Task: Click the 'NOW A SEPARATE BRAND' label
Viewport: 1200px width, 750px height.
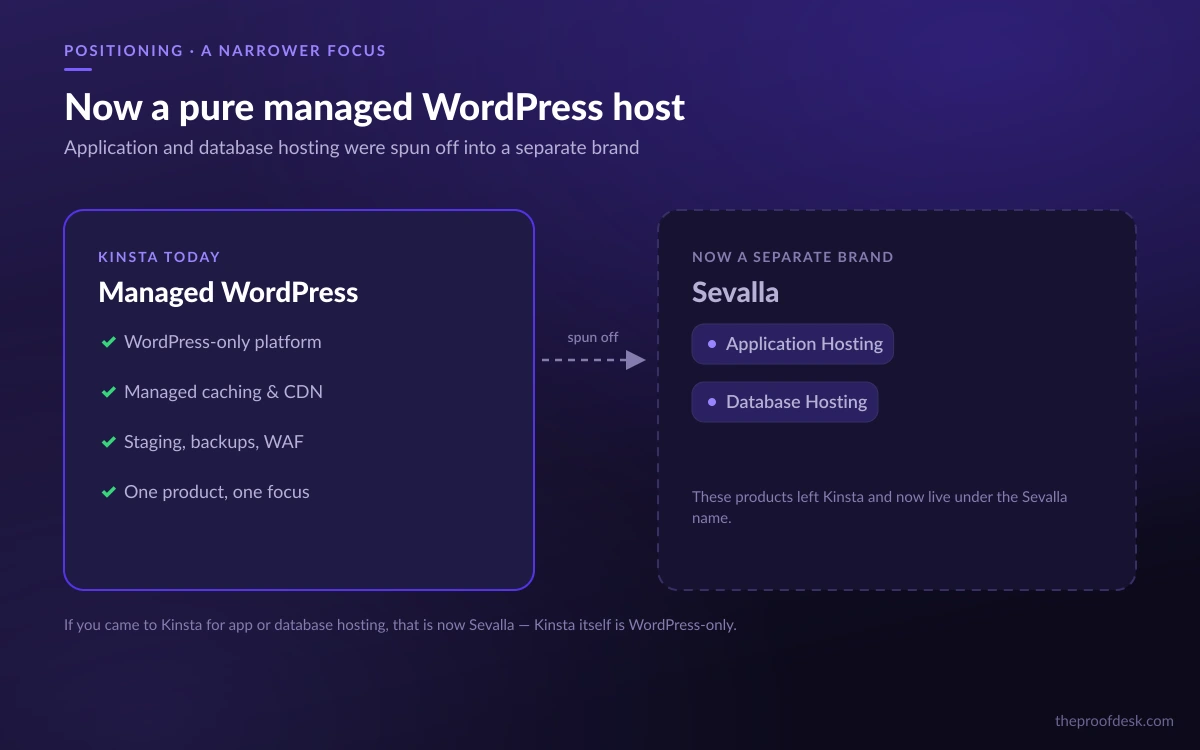Action: click(793, 257)
